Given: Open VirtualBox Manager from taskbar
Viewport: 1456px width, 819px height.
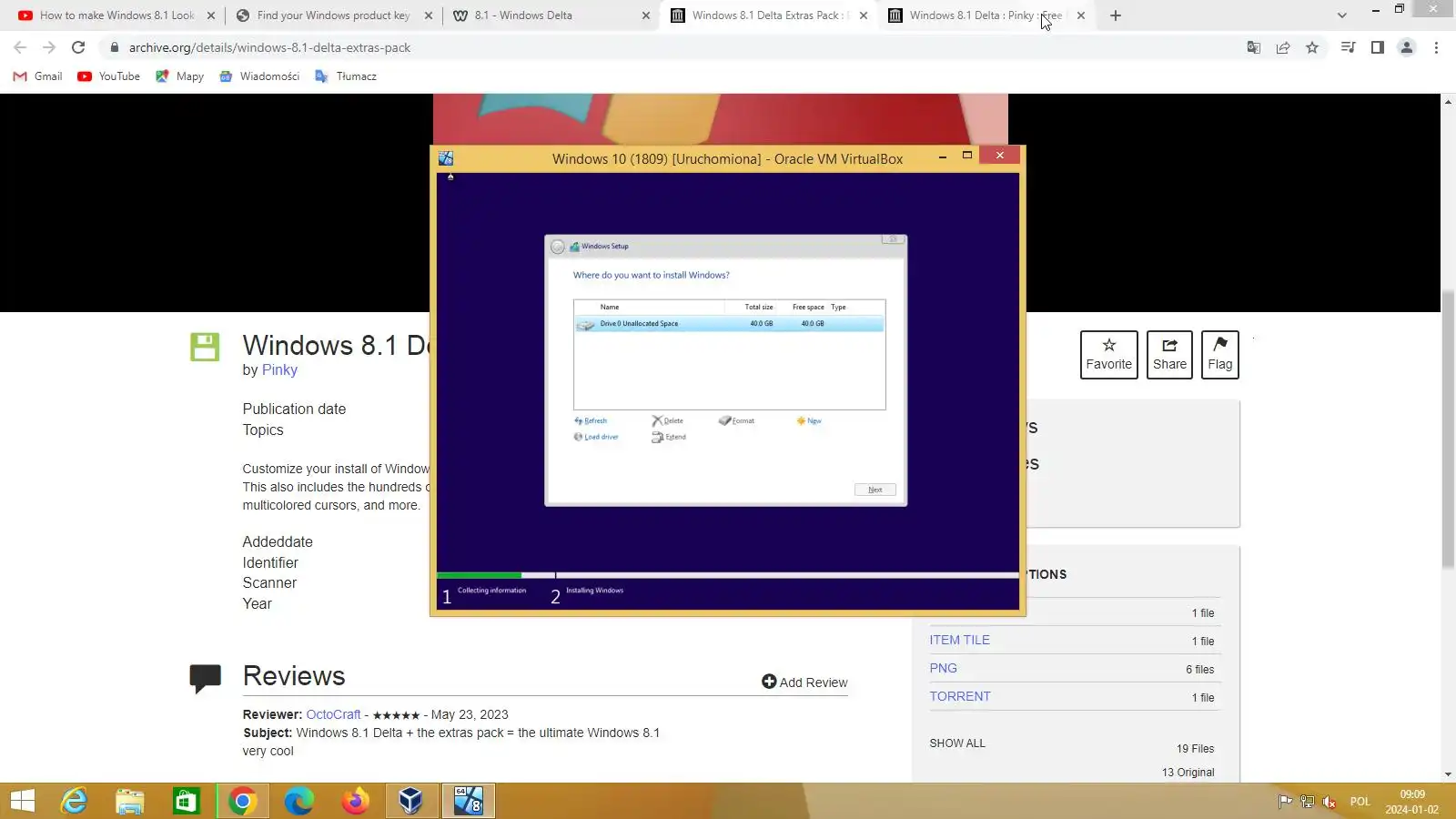Looking at the screenshot, I should click(411, 801).
